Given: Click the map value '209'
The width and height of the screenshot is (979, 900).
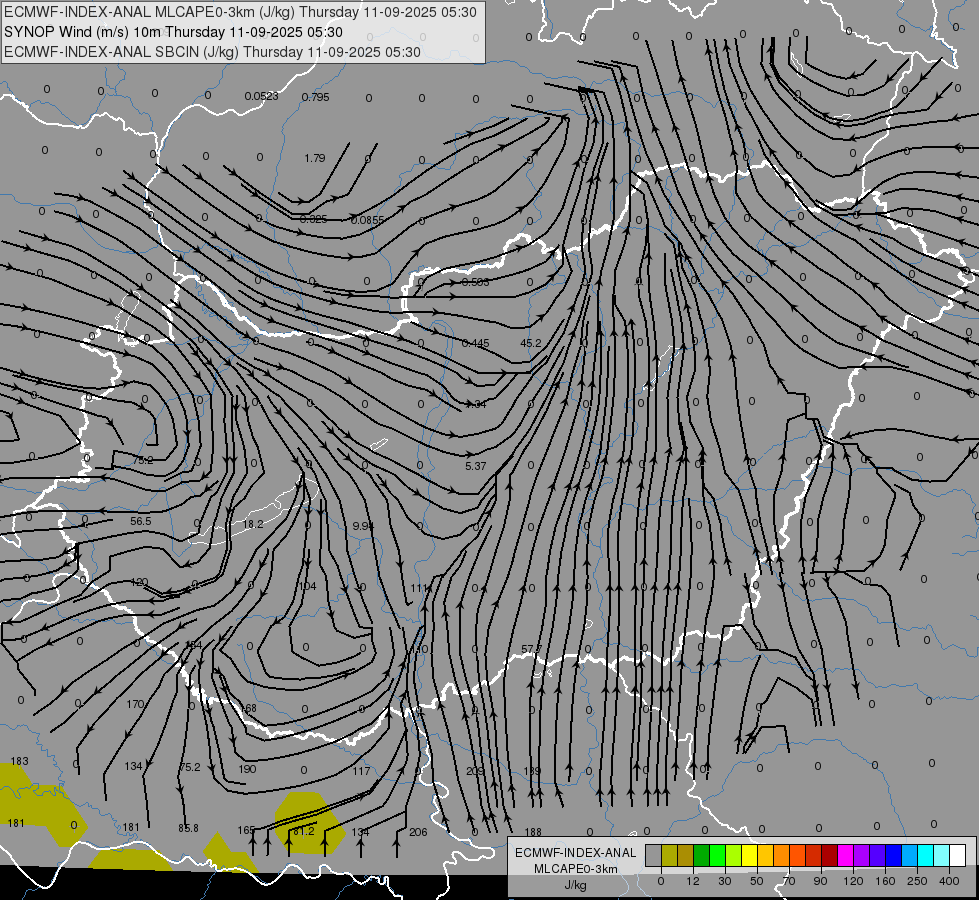Looking at the screenshot, I should point(475,771).
